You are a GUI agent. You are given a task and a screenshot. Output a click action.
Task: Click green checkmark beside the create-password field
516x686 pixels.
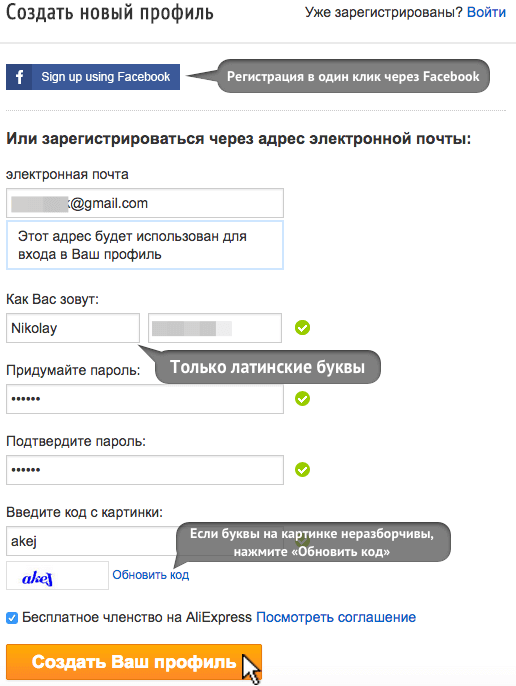click(302, 399)
